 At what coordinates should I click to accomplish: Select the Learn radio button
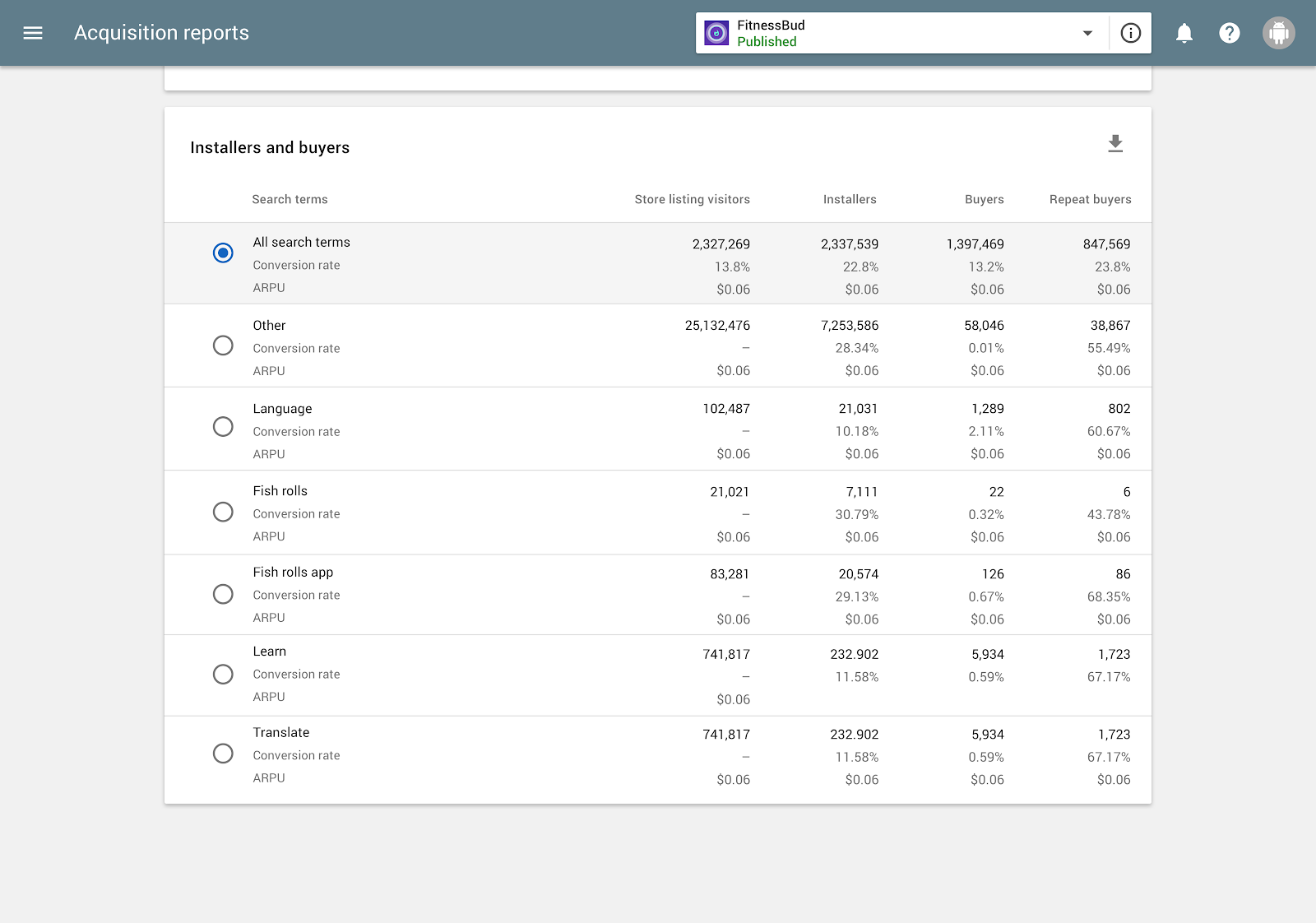(x=223, y=675)
